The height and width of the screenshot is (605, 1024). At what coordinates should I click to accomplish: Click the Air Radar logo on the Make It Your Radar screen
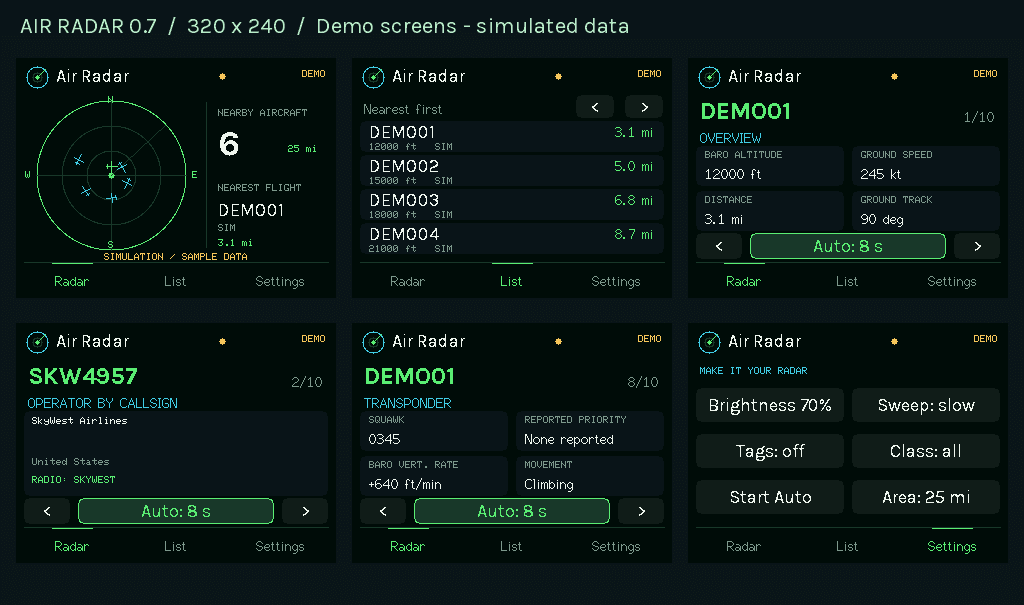click(x=709, y=342)
